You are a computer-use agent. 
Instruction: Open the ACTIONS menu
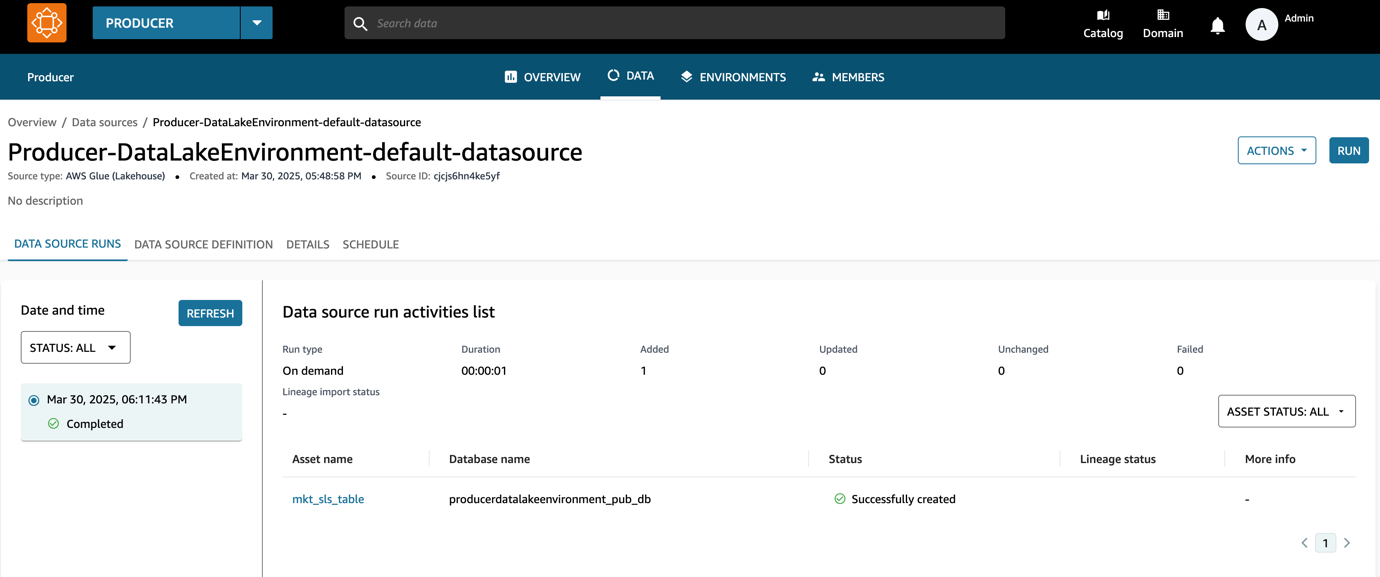pyautogui.click(x=1276, y=150)
